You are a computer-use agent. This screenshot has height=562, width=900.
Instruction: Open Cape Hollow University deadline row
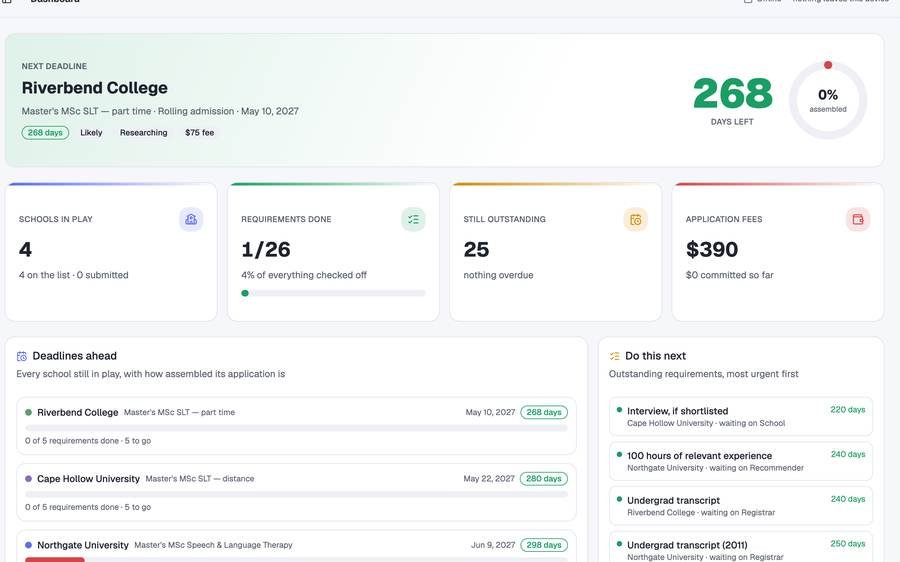(x=296, y=493)
